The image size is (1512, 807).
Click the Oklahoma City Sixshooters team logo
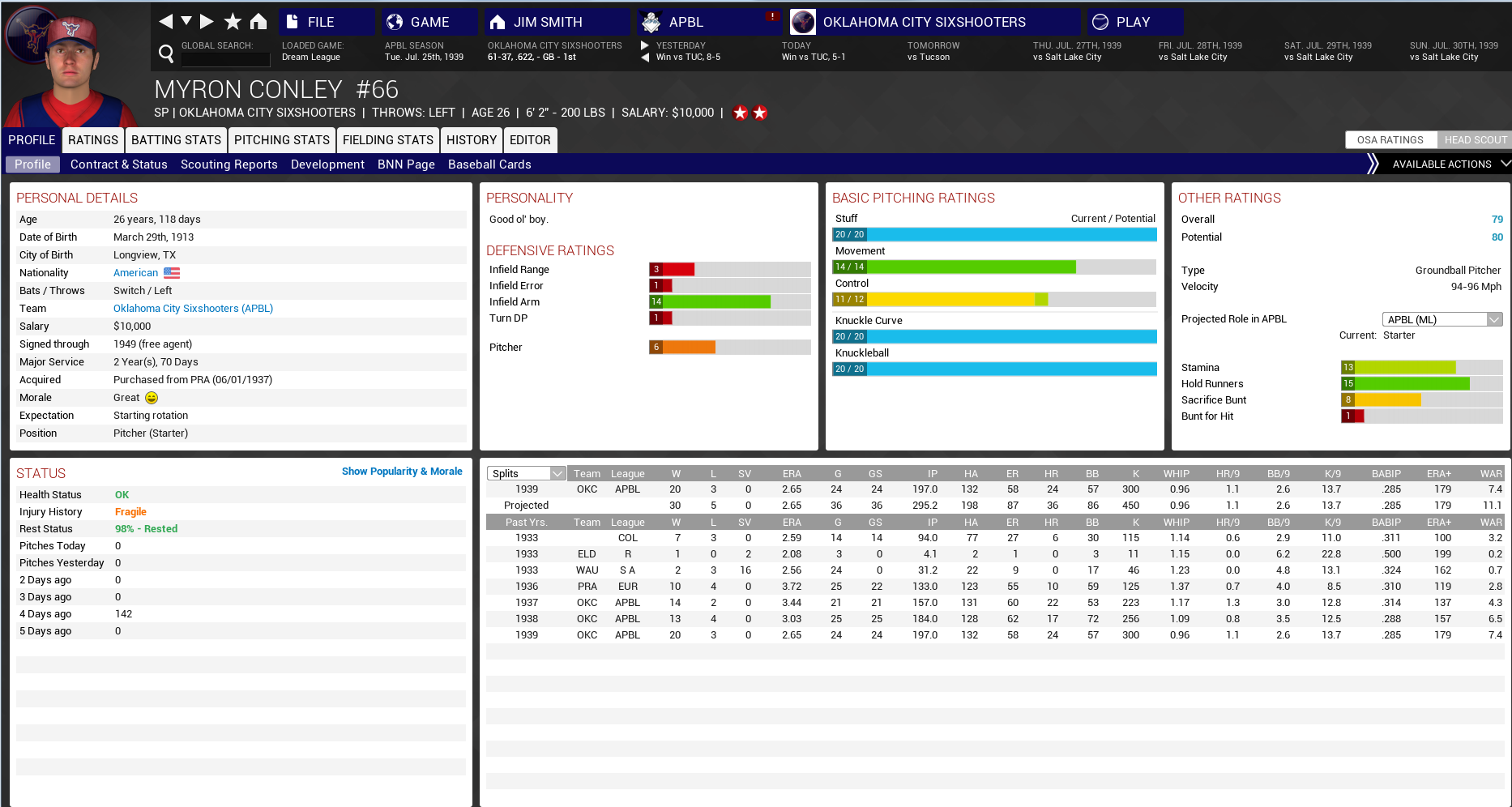[x=803, y=22]
